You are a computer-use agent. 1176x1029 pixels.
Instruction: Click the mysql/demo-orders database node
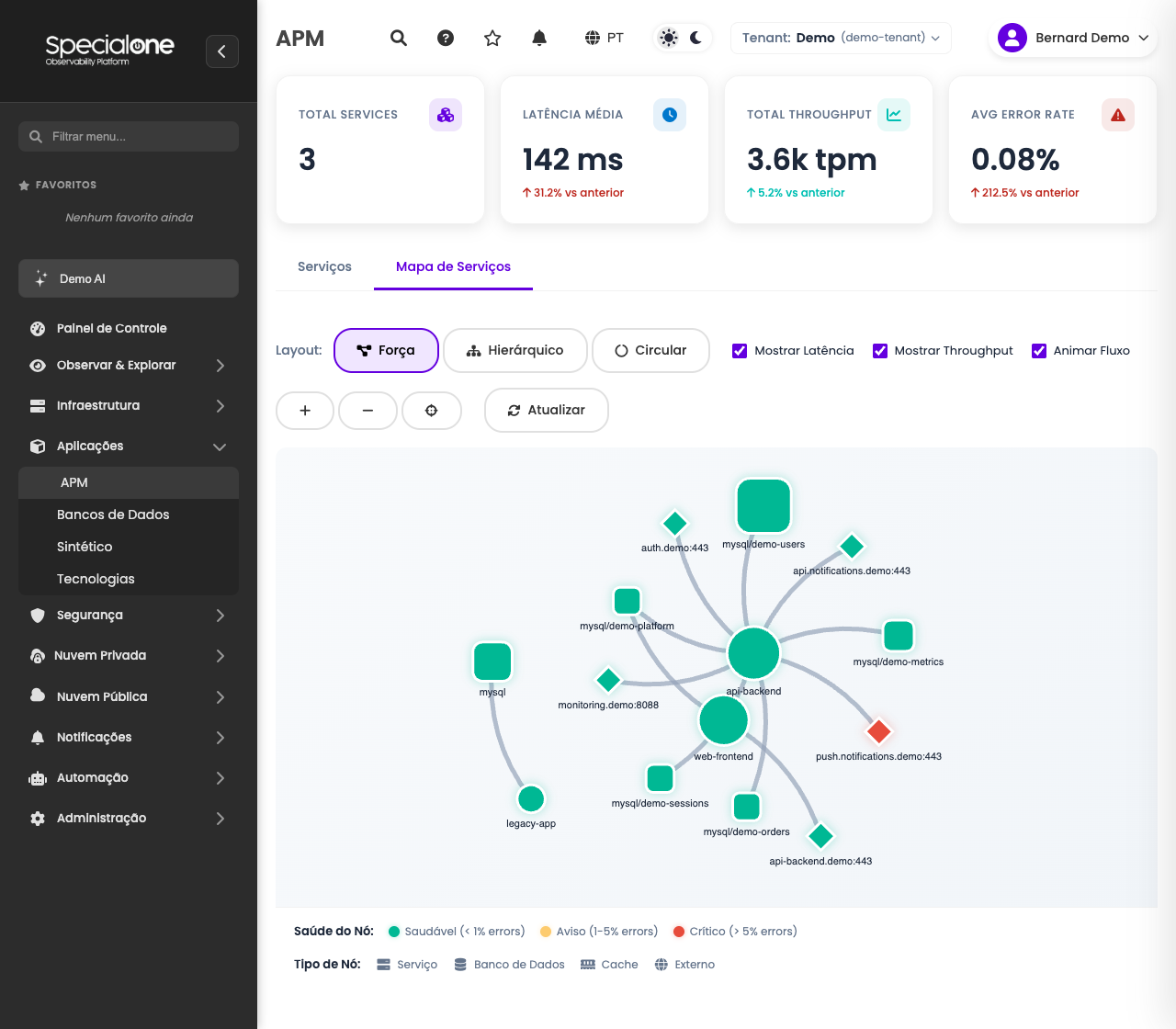tap(747, 806)
